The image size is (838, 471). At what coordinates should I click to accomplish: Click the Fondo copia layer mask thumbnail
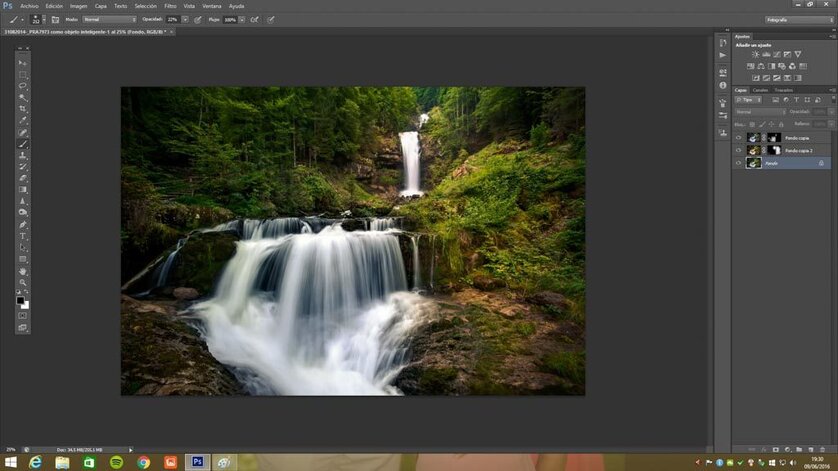pyautogui.click(x=774, y=137)
